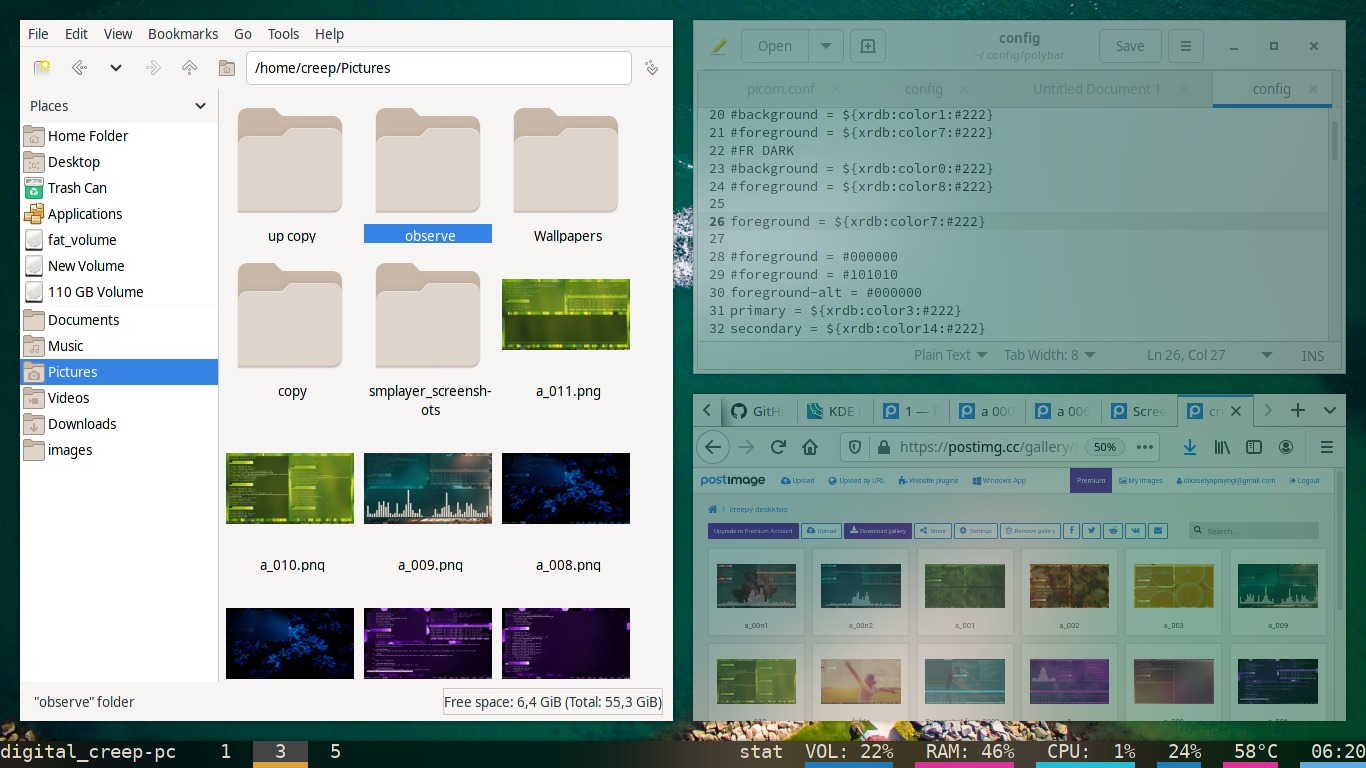
Task: Go forward in the file manager
Action: coord(153,68)
